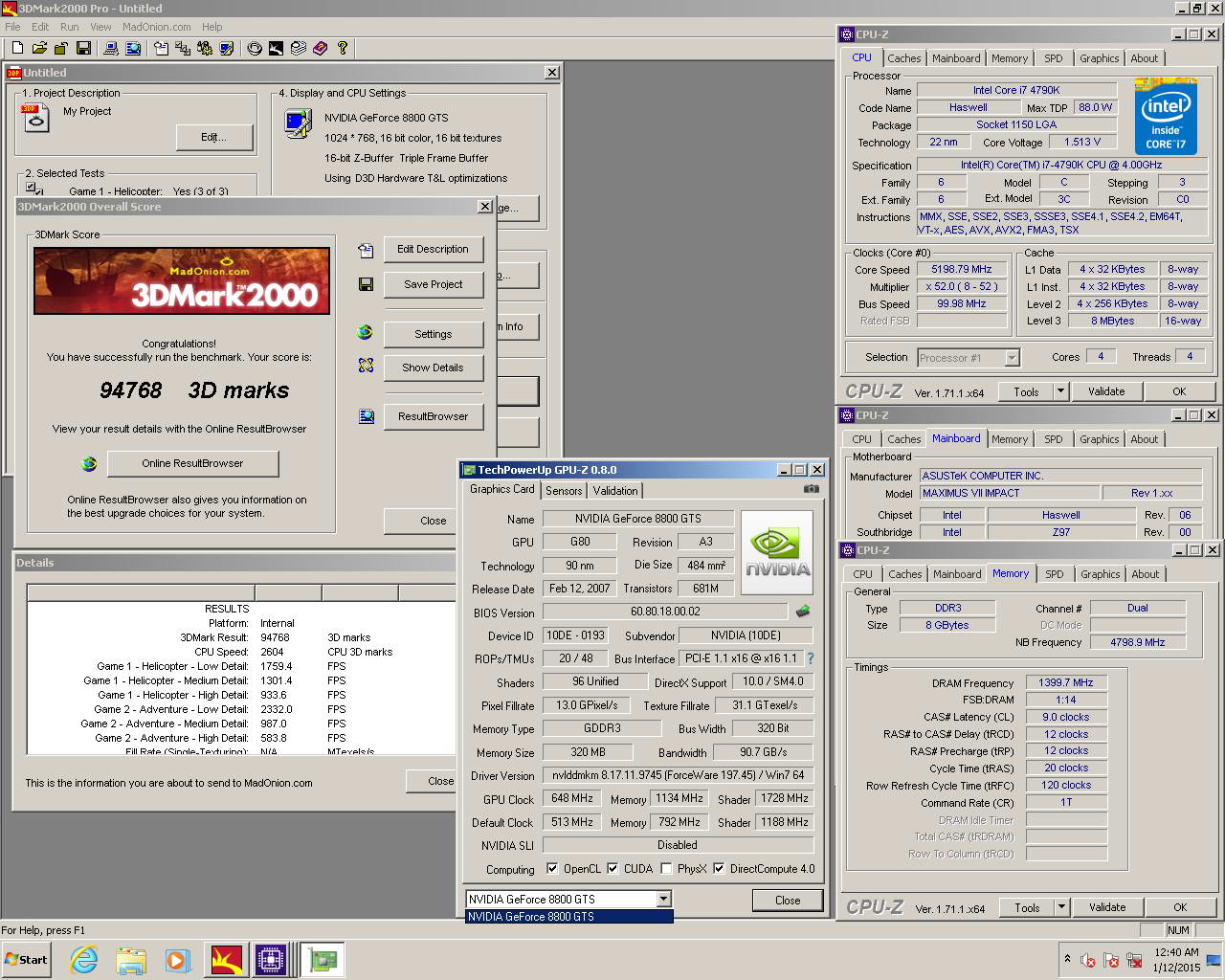Click the Edit Description button

click(433, 249)
